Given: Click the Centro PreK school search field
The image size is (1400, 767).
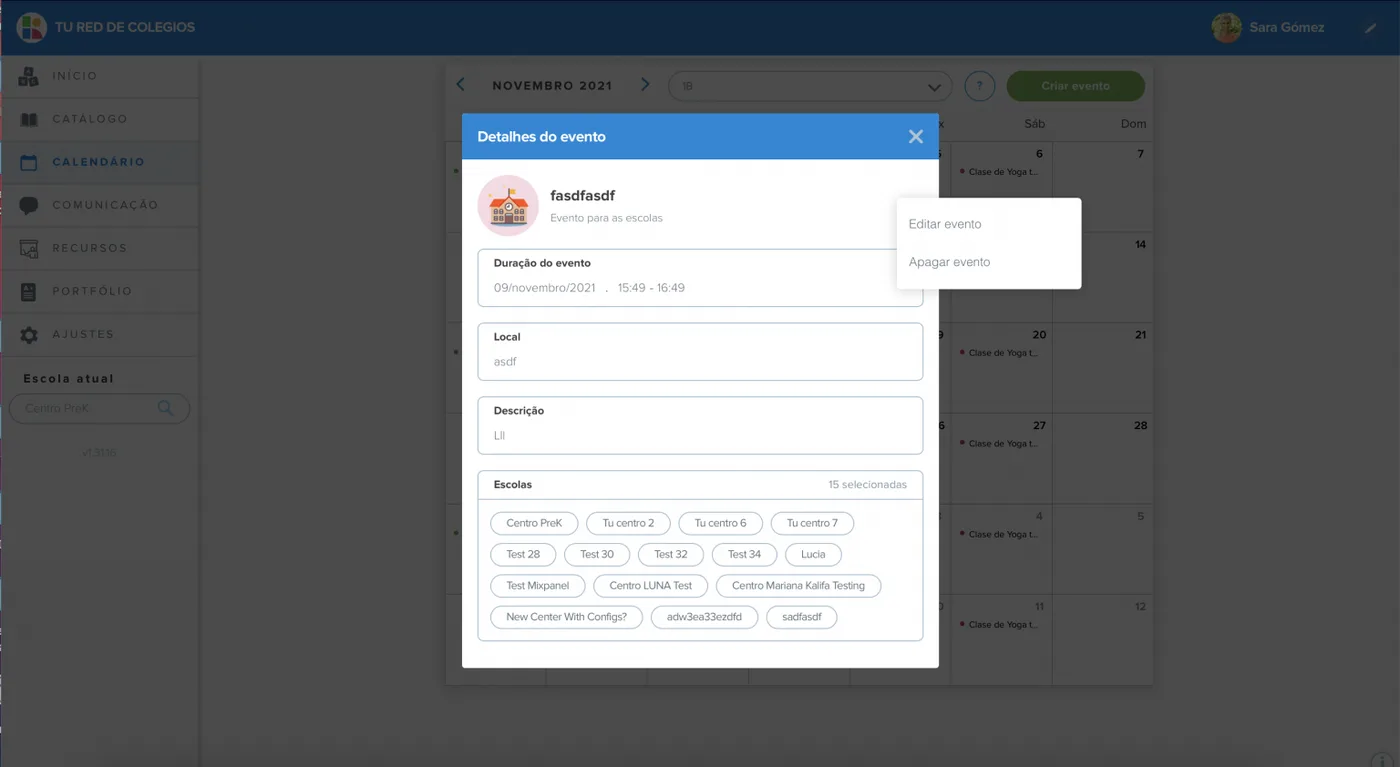Looking at the screenshot, I should point(99,408).
